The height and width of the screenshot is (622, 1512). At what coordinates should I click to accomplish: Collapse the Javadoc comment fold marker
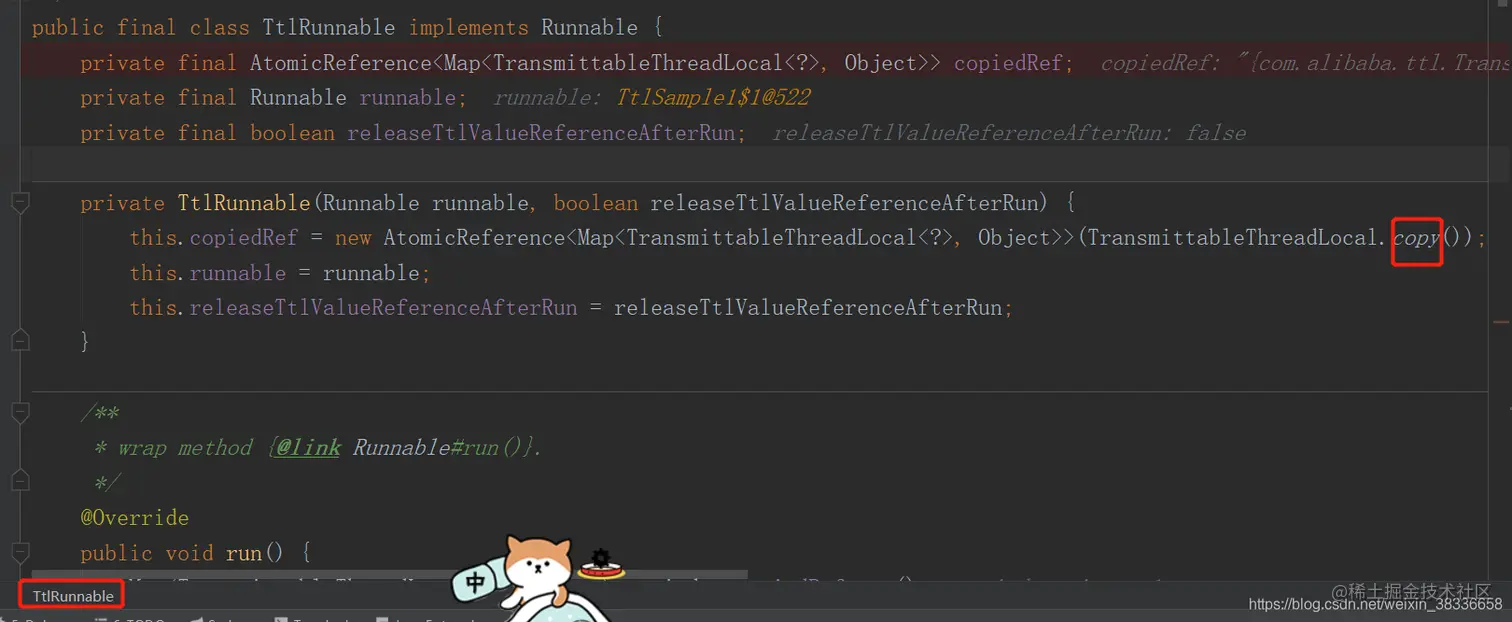pos(20,413)
